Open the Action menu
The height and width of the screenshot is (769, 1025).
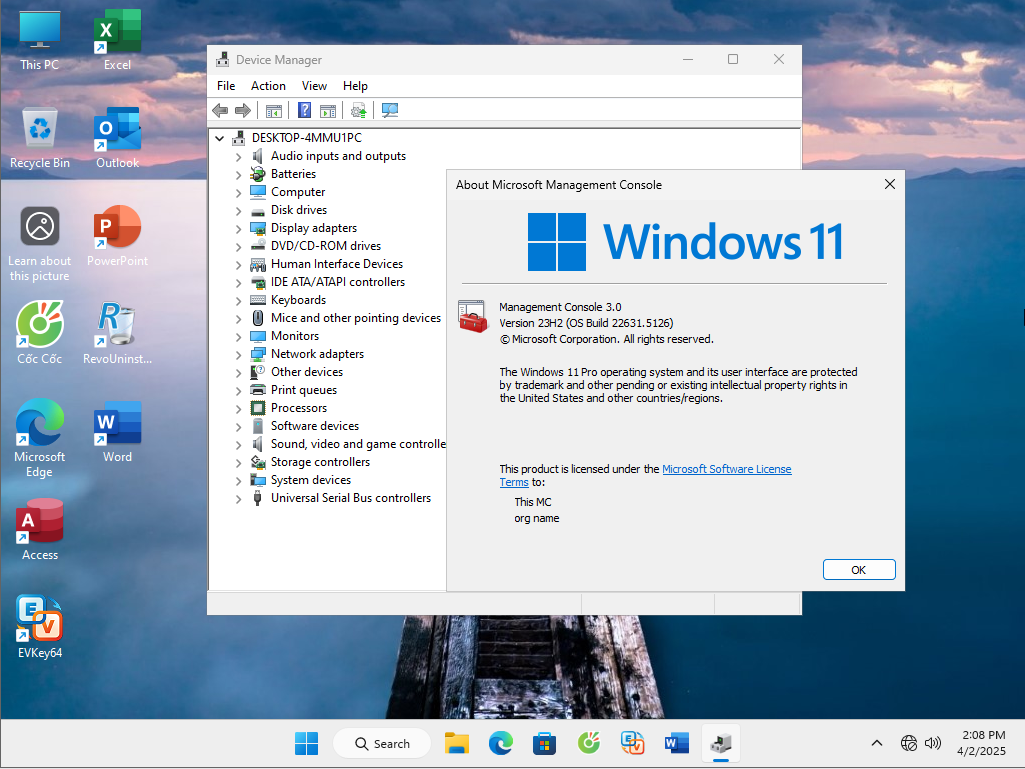point(268,86)
